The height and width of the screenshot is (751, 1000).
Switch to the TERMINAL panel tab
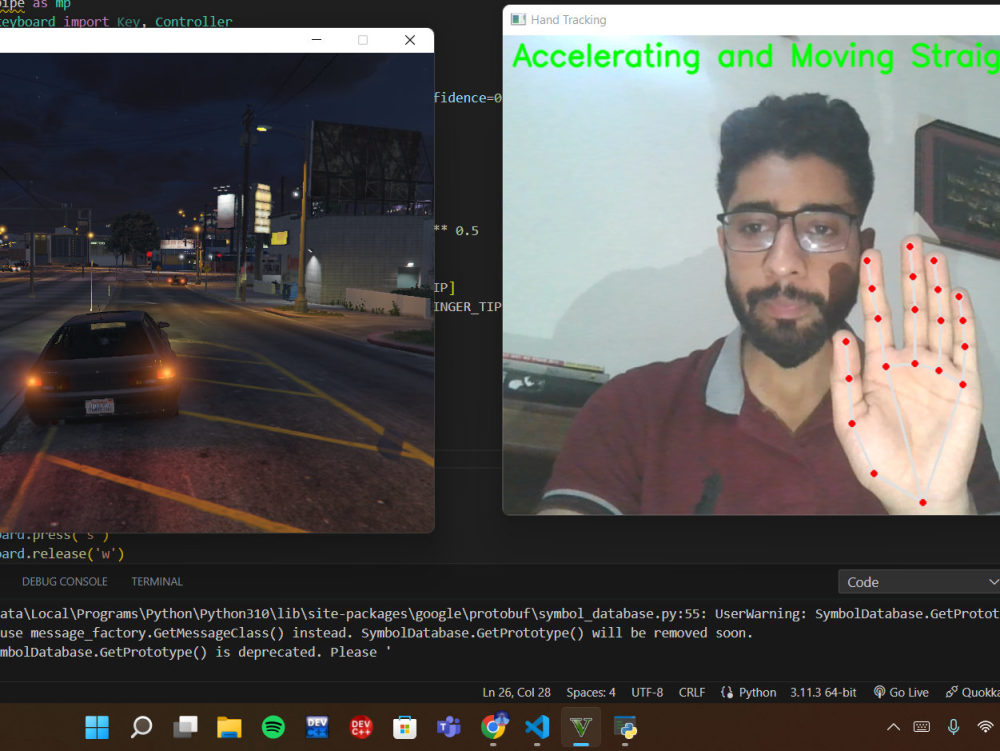coord(157,581)
